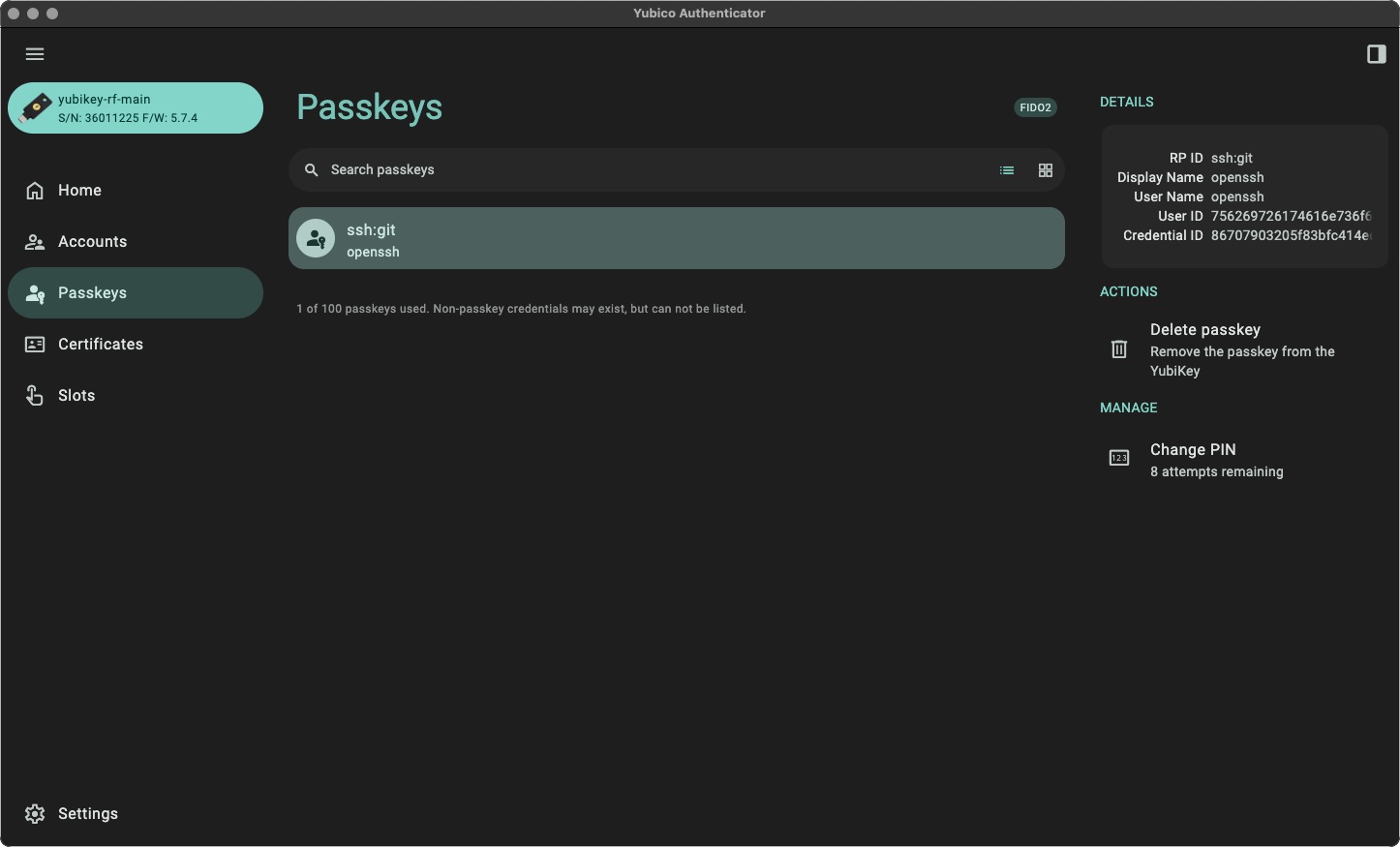The image size is (1400, 847).
Task: Click the Delete passkey action
Action: click(1244, 349)
